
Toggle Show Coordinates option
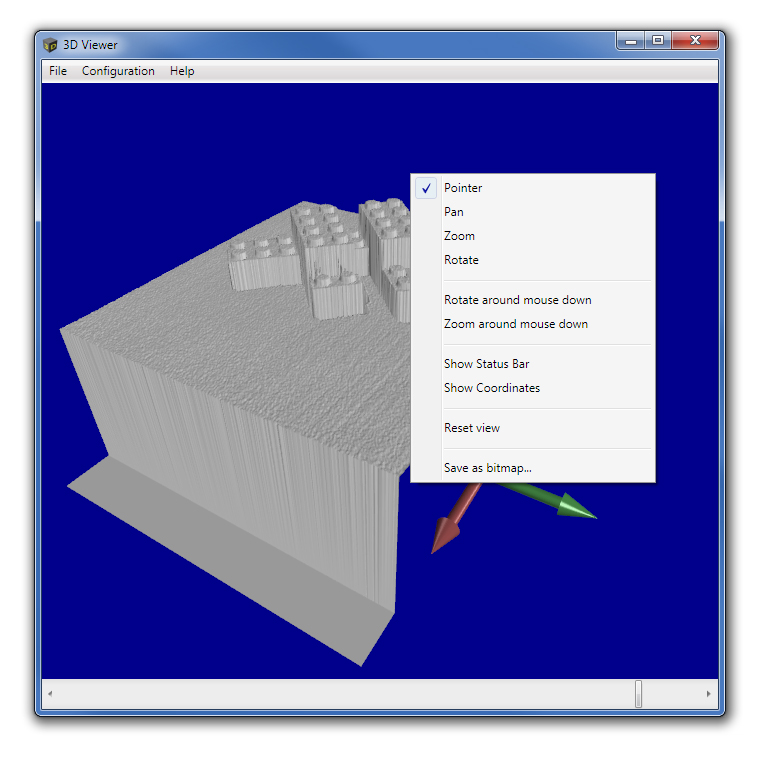point(491,388)
